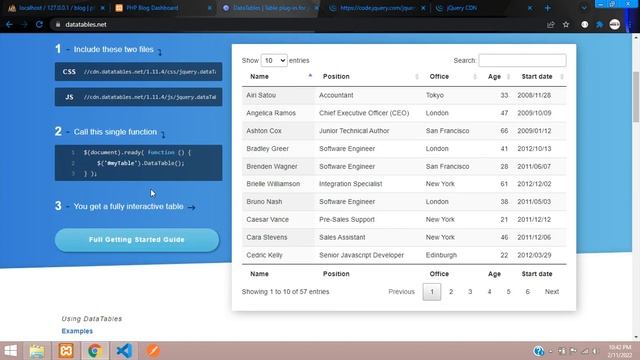This screenshot has height=360, width=640.
Task: Click the Airi Satou name cell
Action: pyautogui.click(x=278, y=95)
